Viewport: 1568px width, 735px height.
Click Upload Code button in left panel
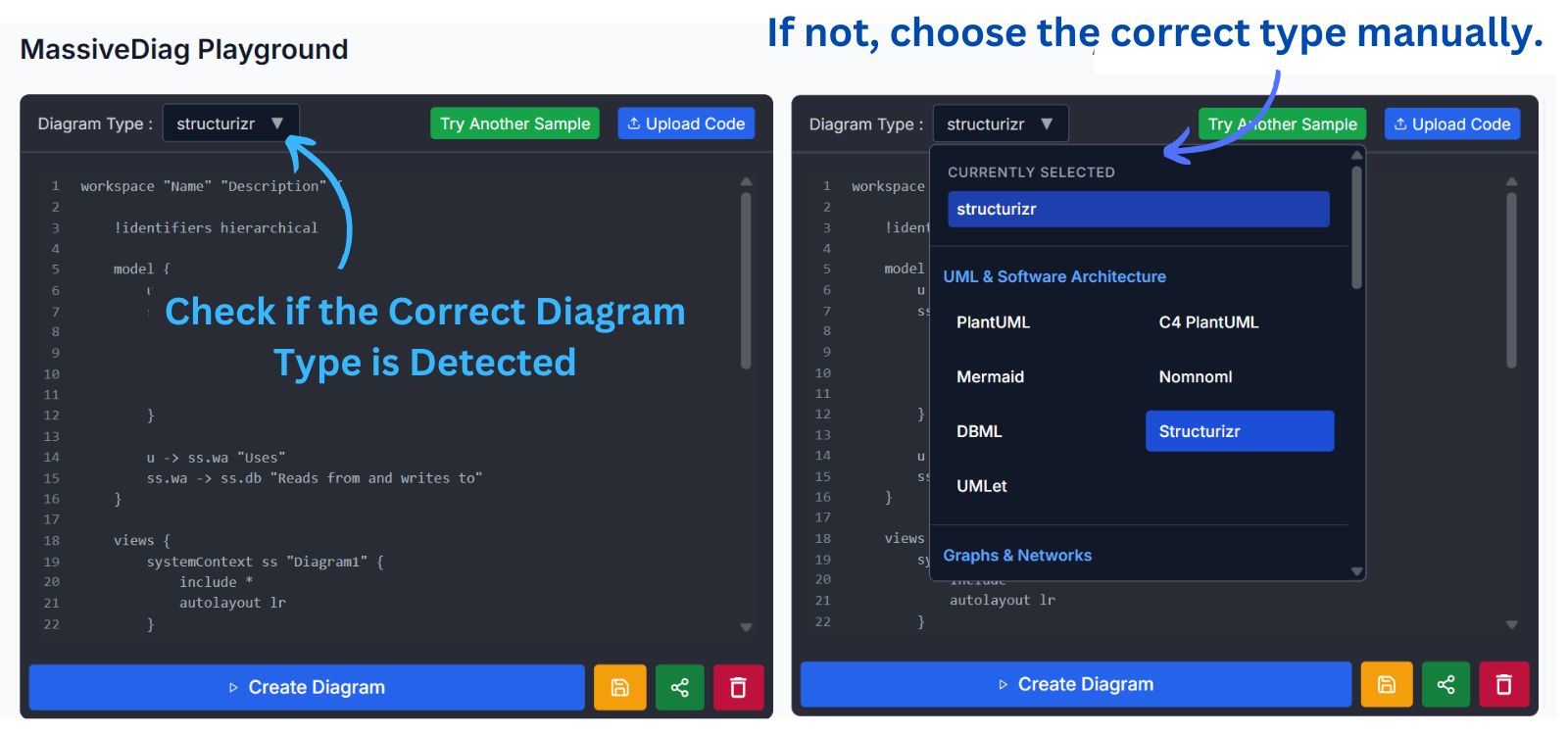pos(686,123)
